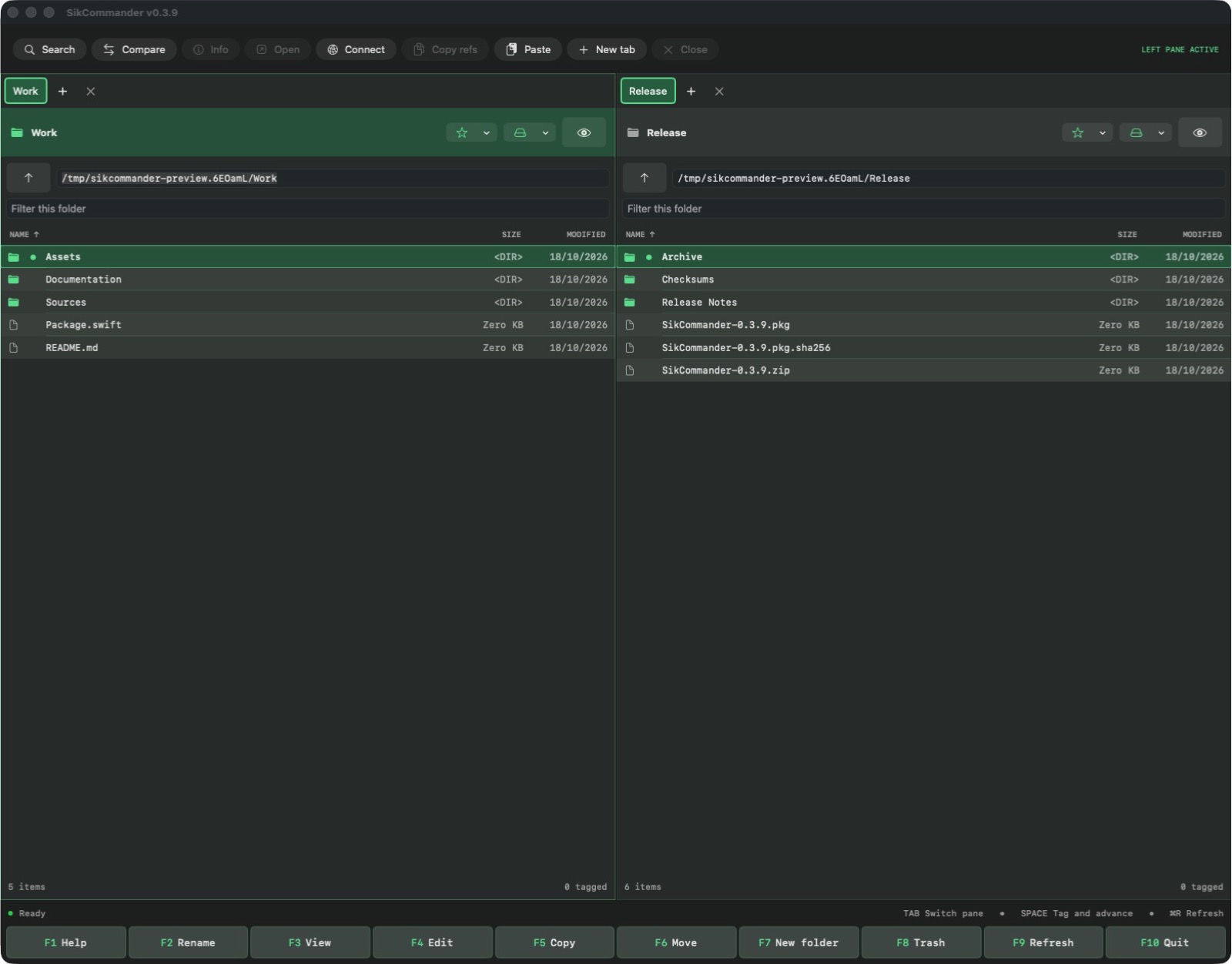Click the F4 Edit button
The height and width of the screenshot is (964, 1232).
(432, 942)
